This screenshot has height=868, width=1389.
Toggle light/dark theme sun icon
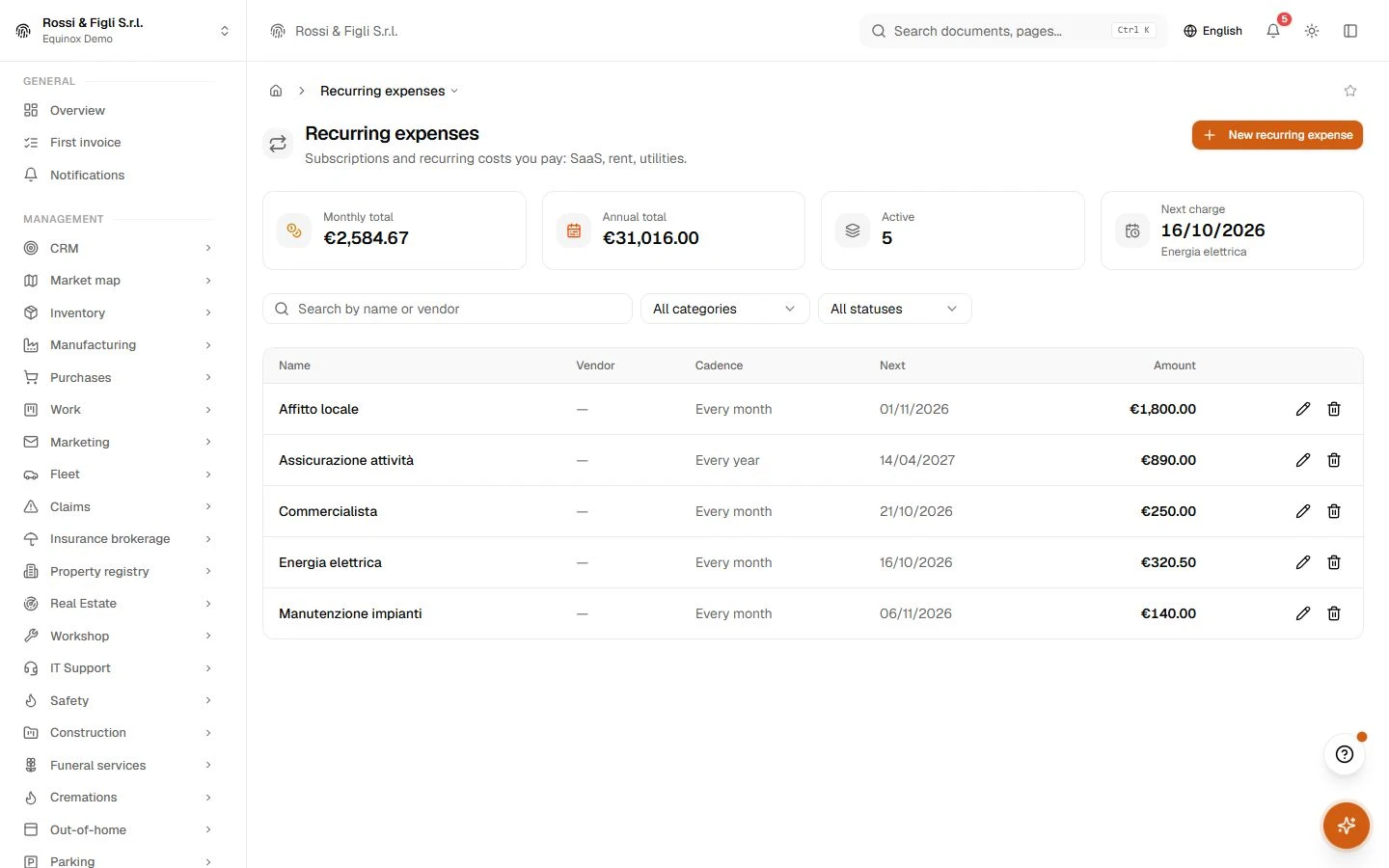click(1312, 31)
